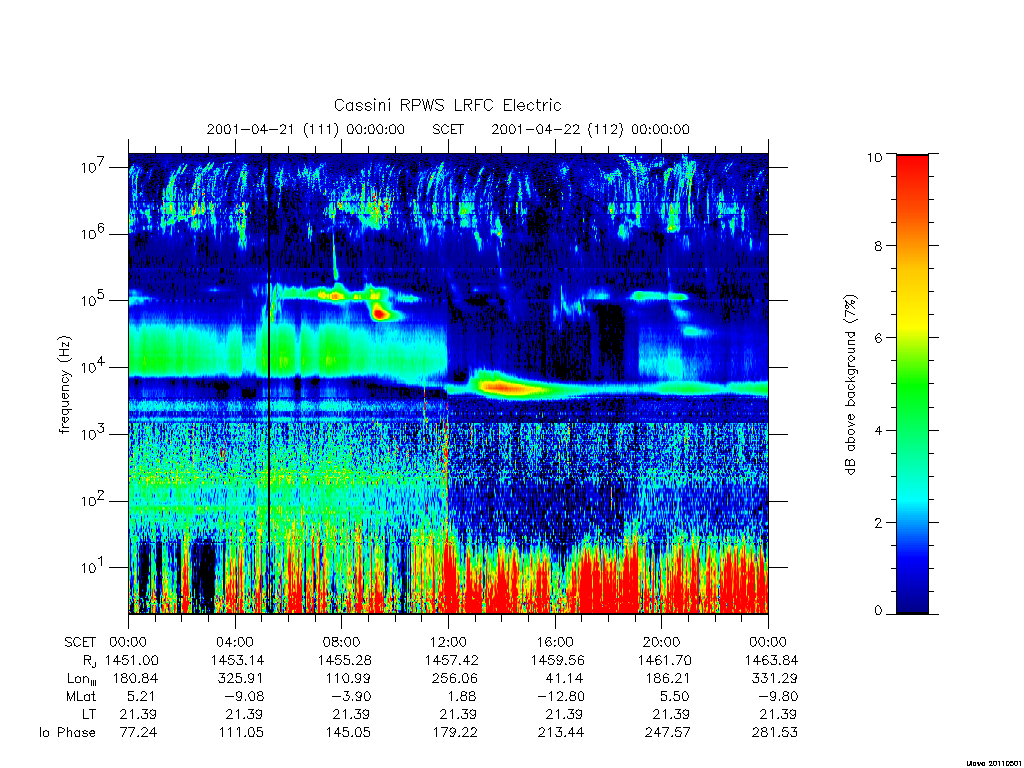Click colorbar tick value 8
Image resolution: width=1024 pixels, height=768 pixels.
tap(878, 246)
